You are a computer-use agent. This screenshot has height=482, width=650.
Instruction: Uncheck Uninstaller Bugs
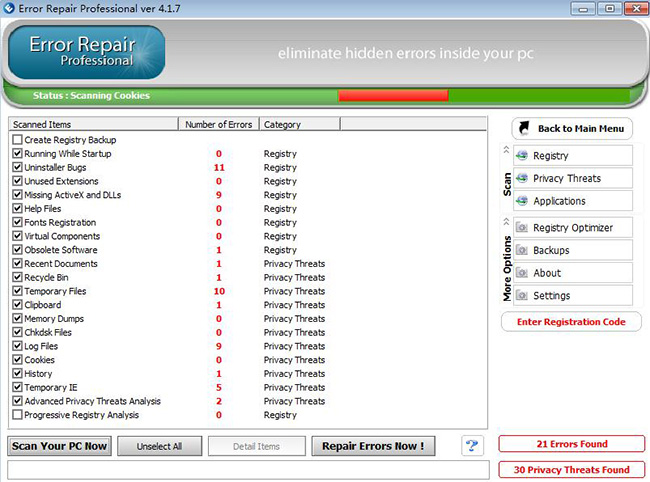click(x=17, y=167)
